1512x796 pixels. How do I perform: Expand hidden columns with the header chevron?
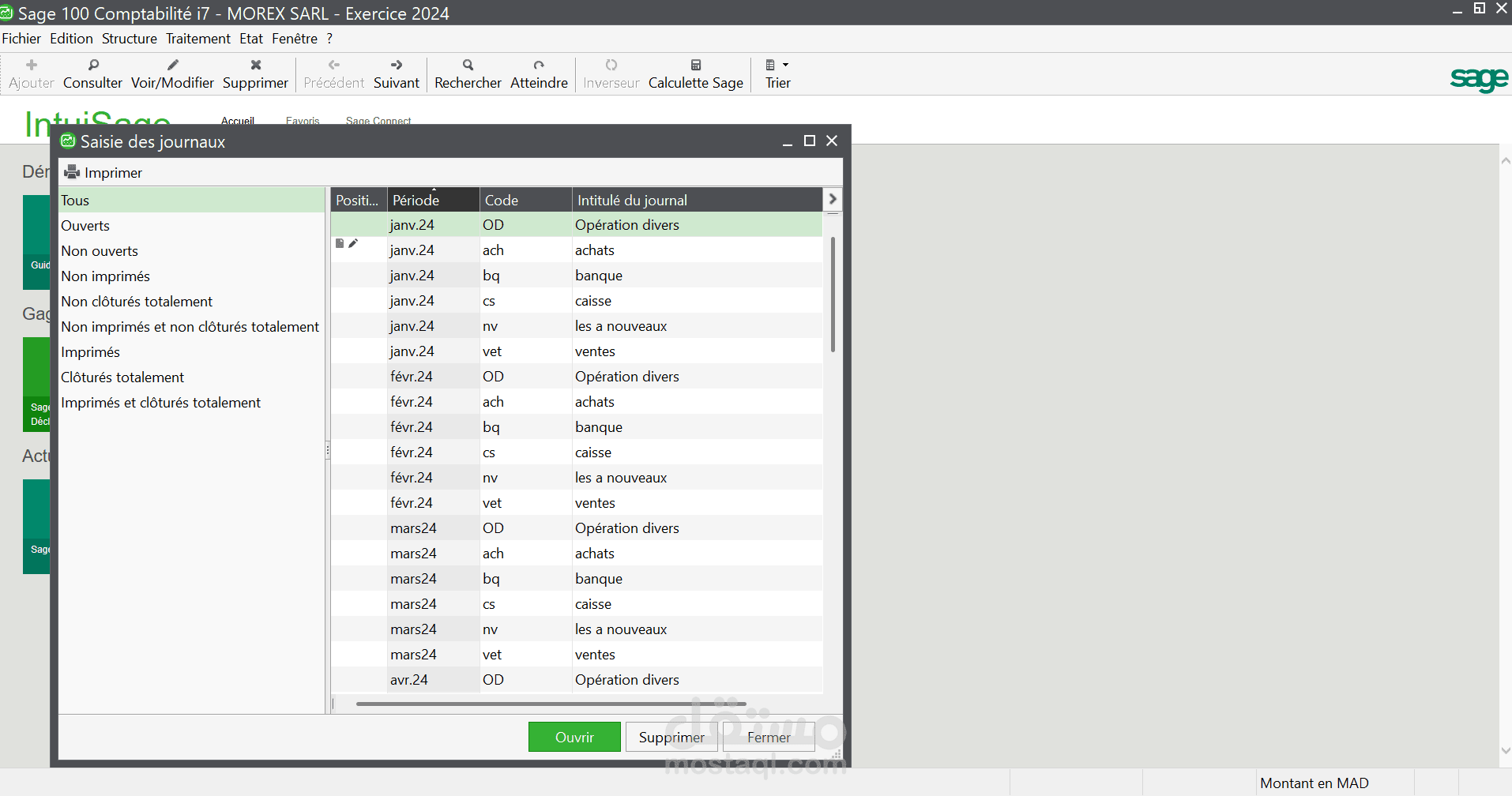pos(833,199)
